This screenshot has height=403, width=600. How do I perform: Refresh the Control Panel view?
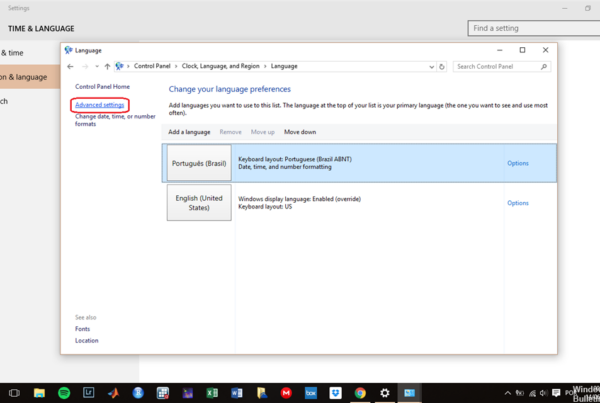pos(442,67)
